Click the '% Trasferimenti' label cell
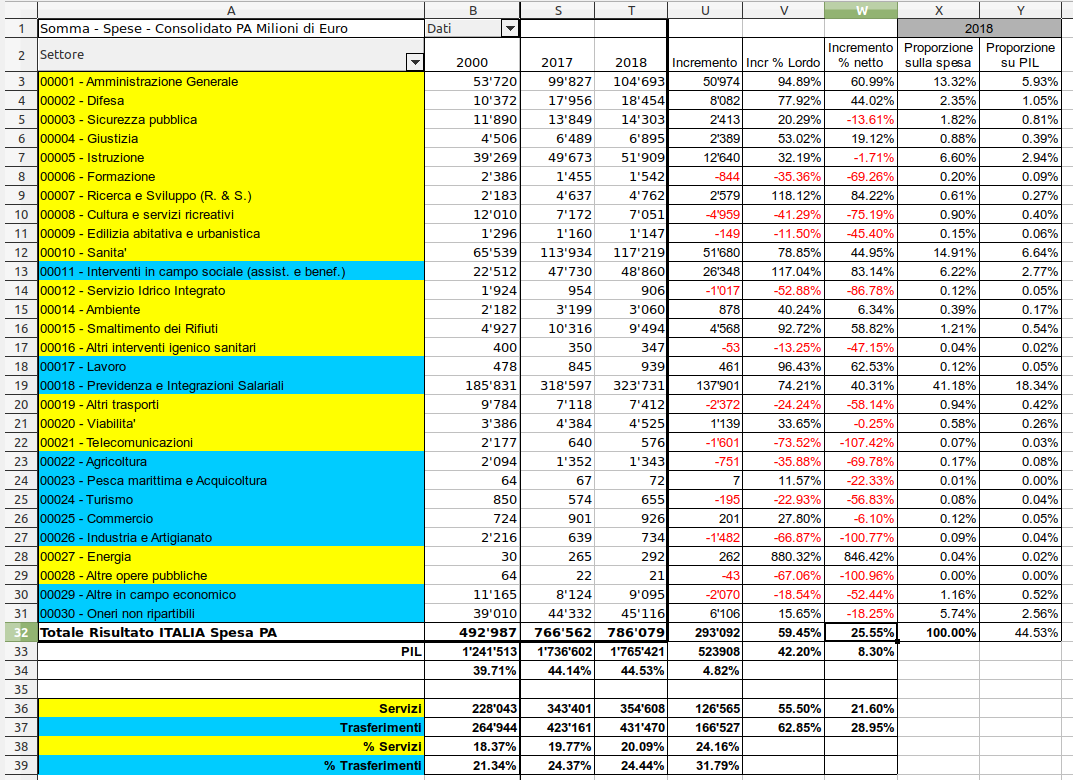Screen dimensions: 1073x780 coord(231,766)
